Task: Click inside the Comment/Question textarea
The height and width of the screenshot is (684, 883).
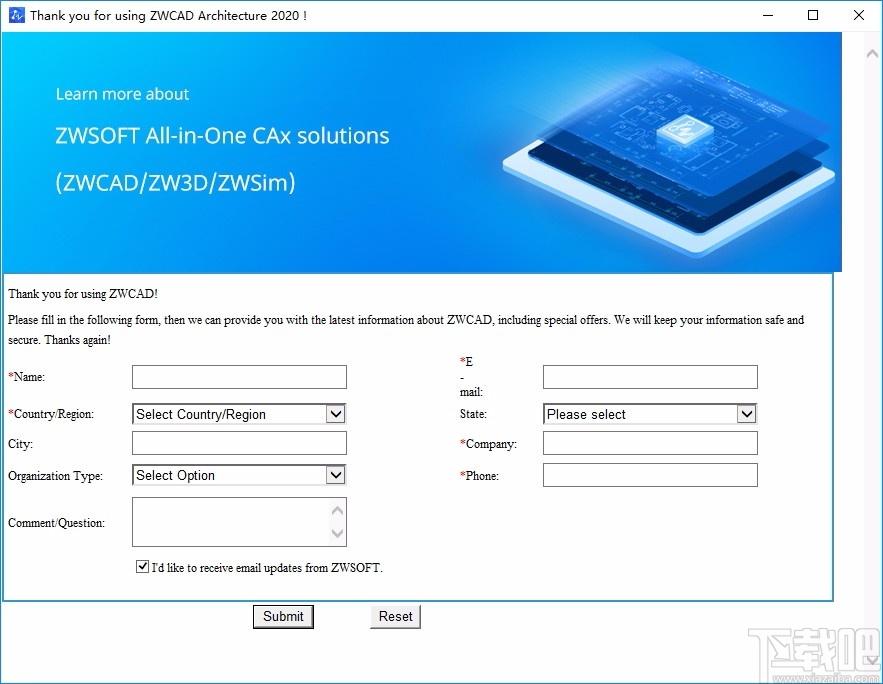Action: tap(231, 522)
